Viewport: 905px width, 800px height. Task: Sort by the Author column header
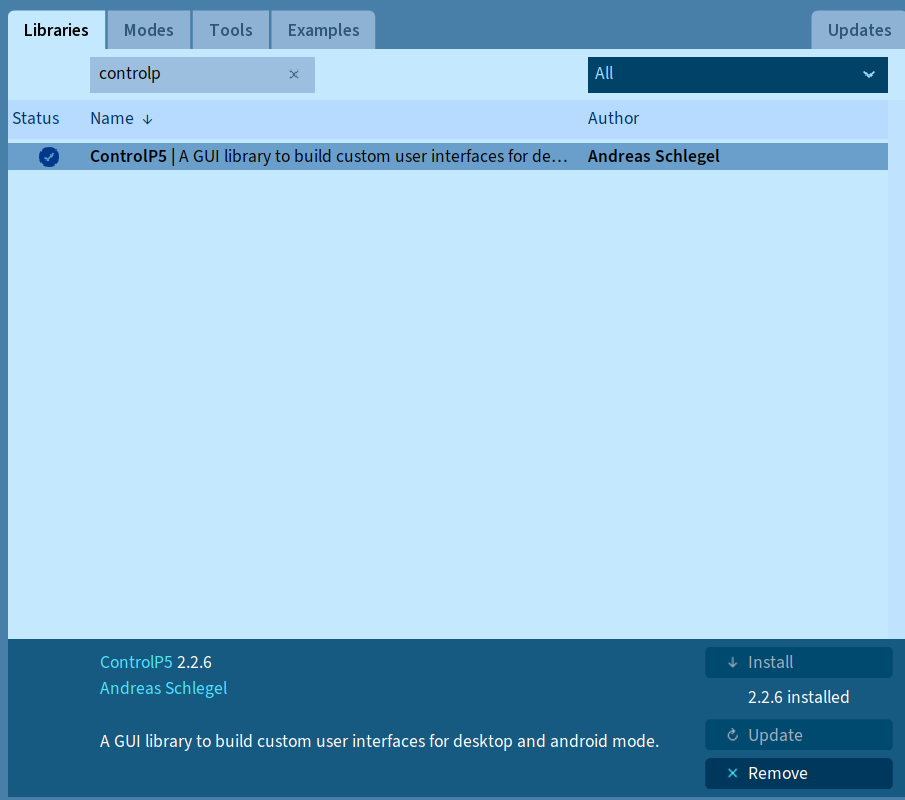point(614,118)
